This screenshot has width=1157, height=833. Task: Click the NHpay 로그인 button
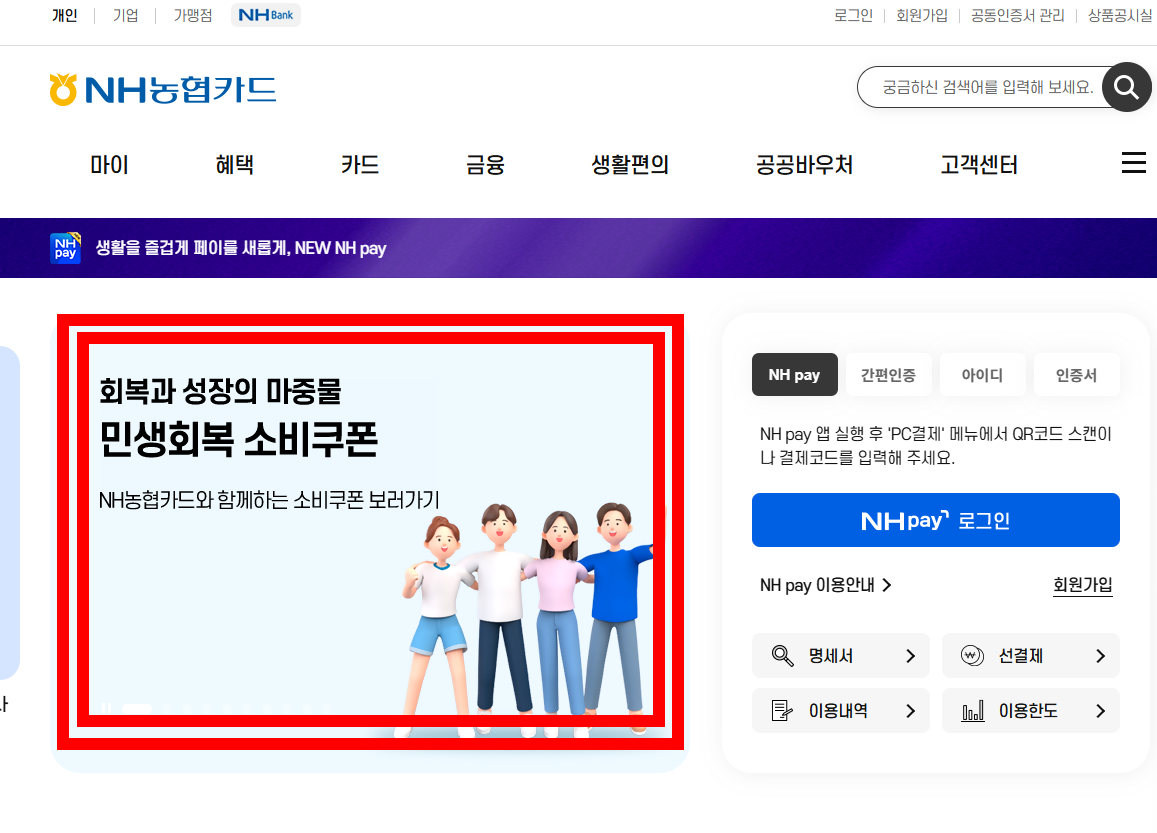pos(936,520)
